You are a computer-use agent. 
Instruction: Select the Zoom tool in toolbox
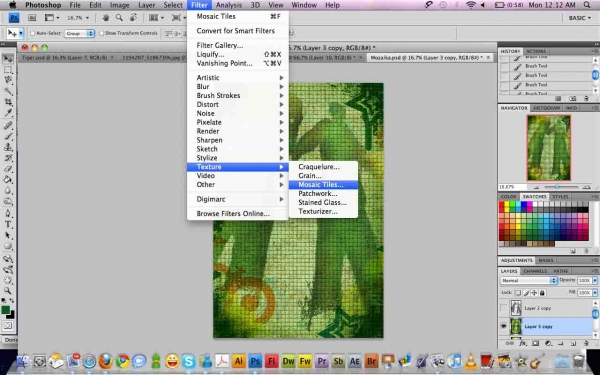(x=8, y=291)
